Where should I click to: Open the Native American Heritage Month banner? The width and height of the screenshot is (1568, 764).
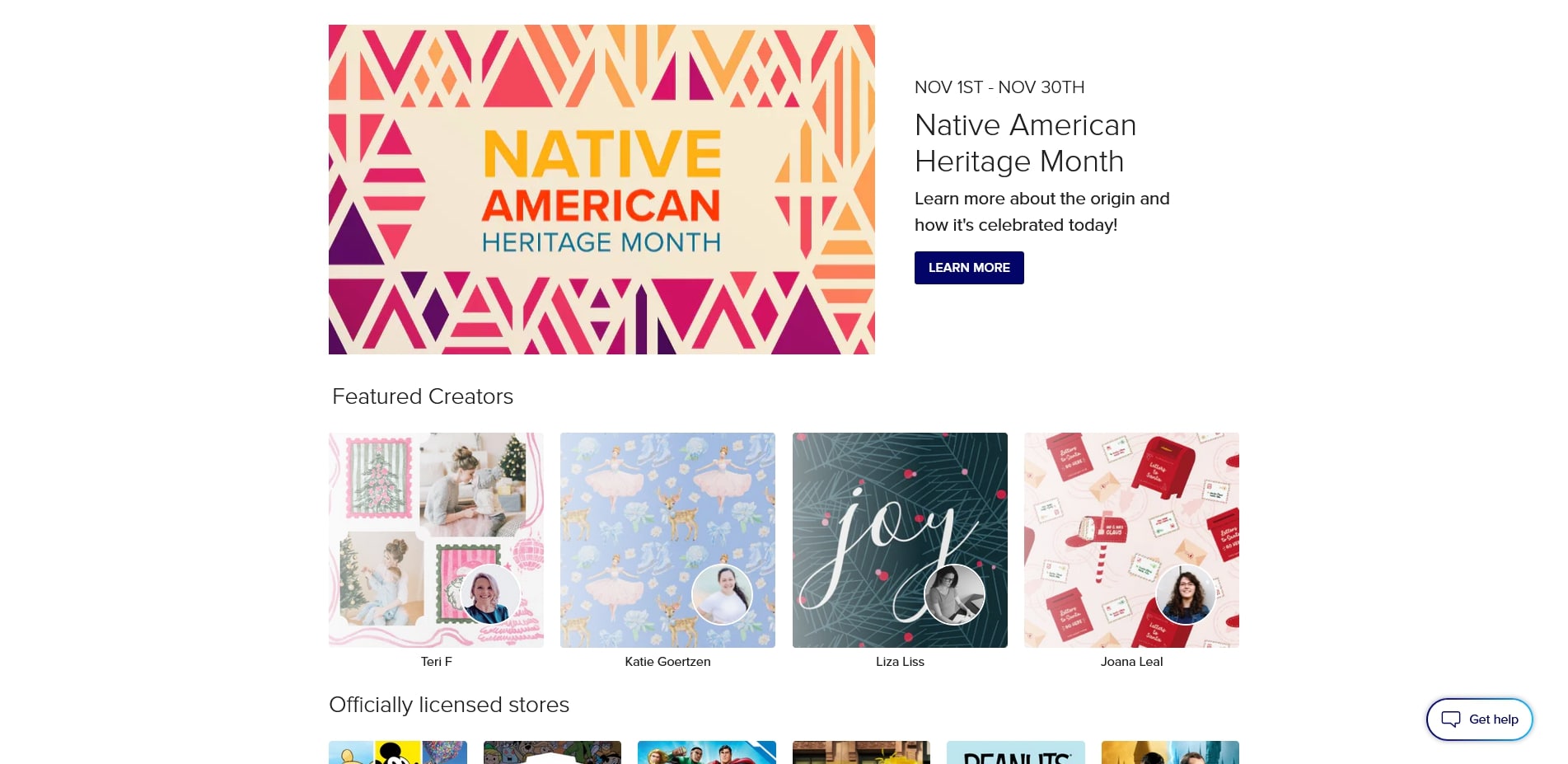click(x=601, y=190)
